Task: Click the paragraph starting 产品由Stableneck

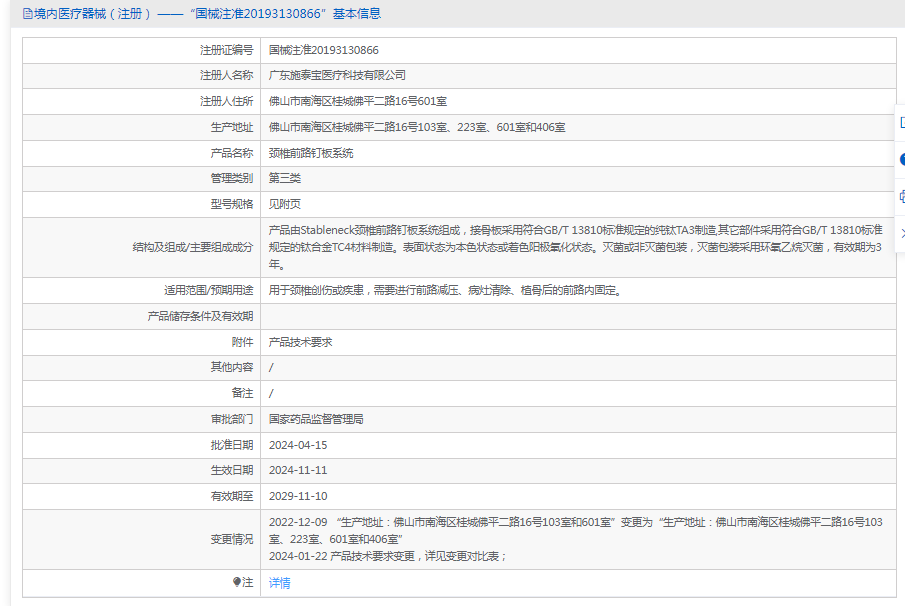Action: point(575,247)
